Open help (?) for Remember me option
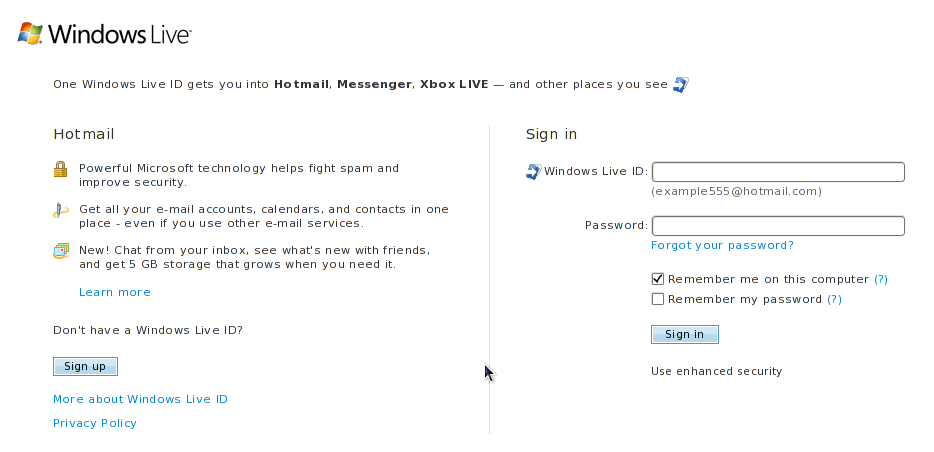 [880, 279]
